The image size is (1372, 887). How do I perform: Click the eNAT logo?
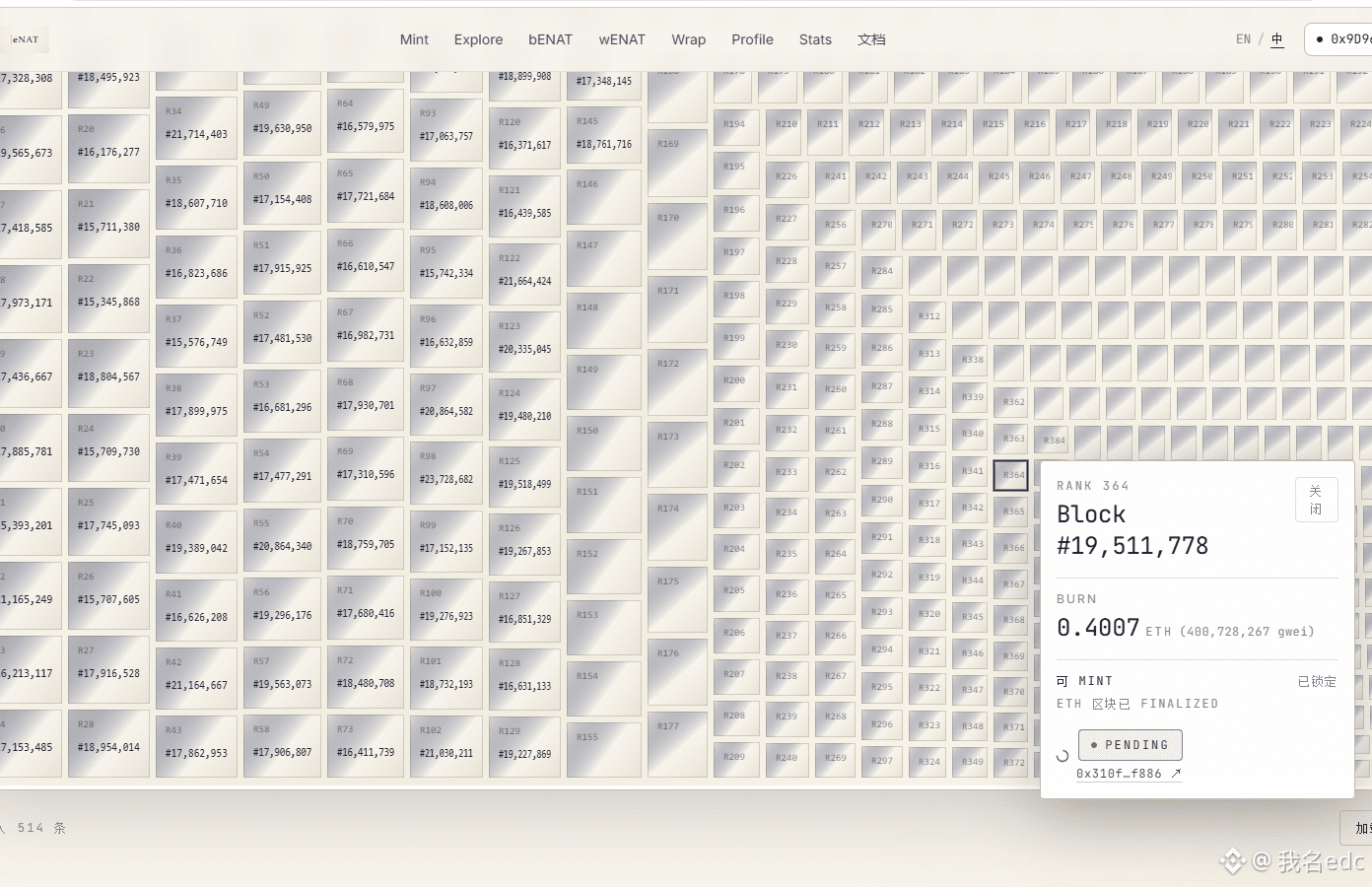click(27, 39)
